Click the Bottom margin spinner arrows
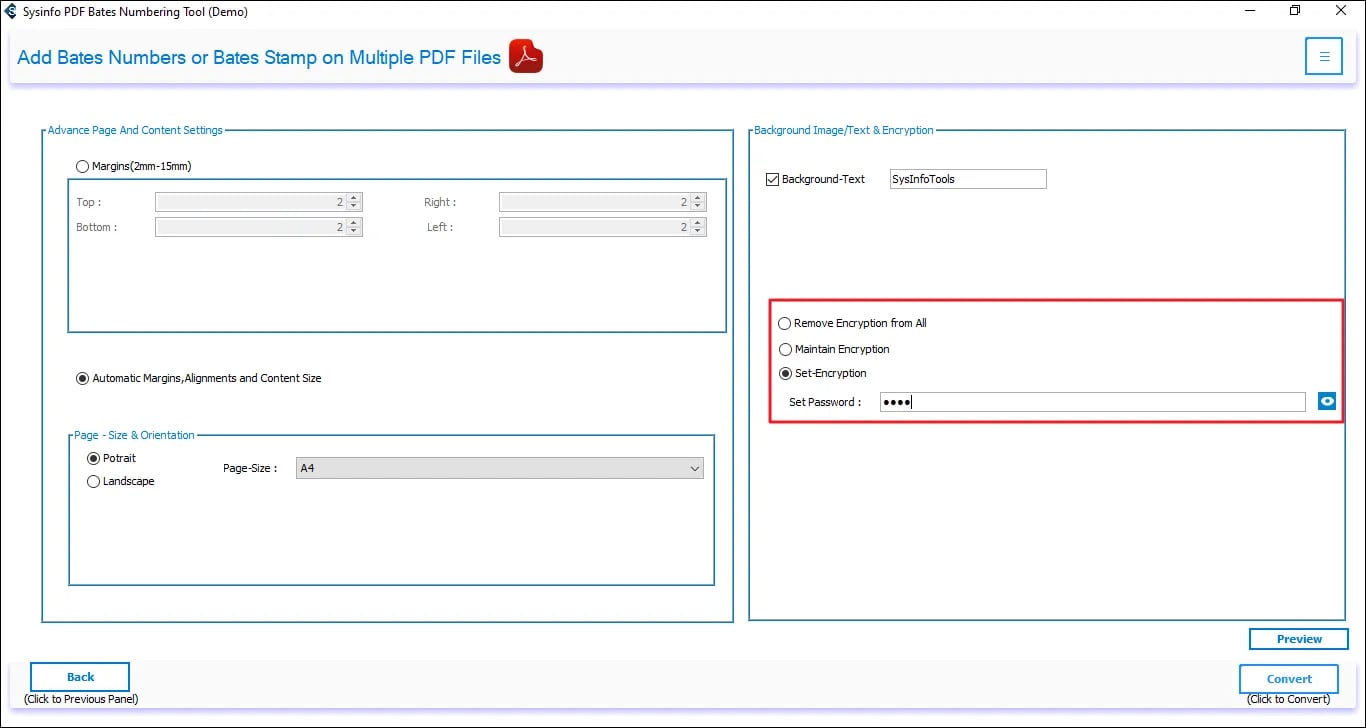Screen dimensions: 1366x728 pos(355,227)
